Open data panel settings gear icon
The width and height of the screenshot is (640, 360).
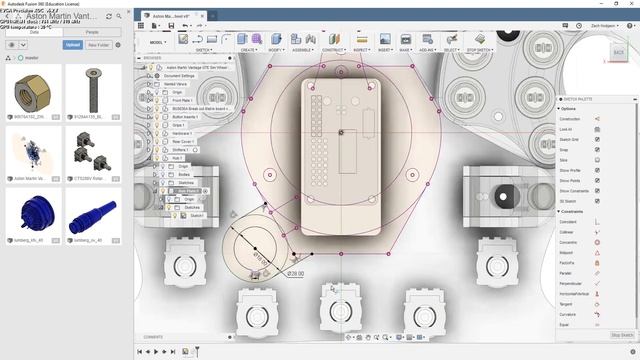(x=118, y=45)
